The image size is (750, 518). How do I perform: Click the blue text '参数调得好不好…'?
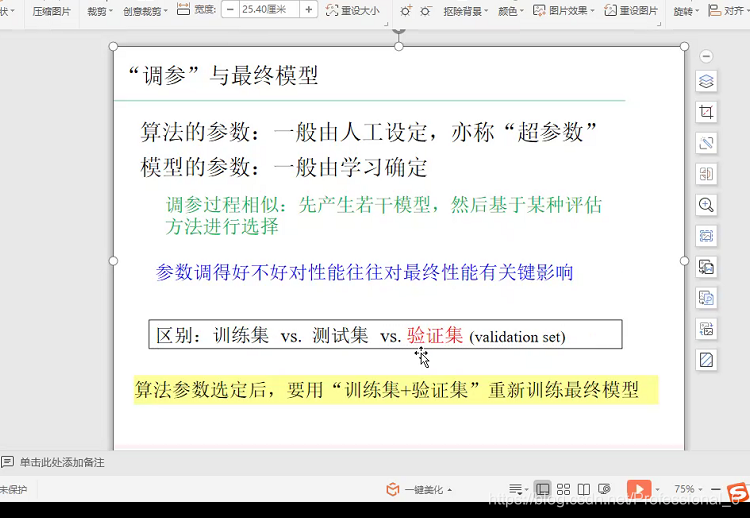click(x=364, y=273)
